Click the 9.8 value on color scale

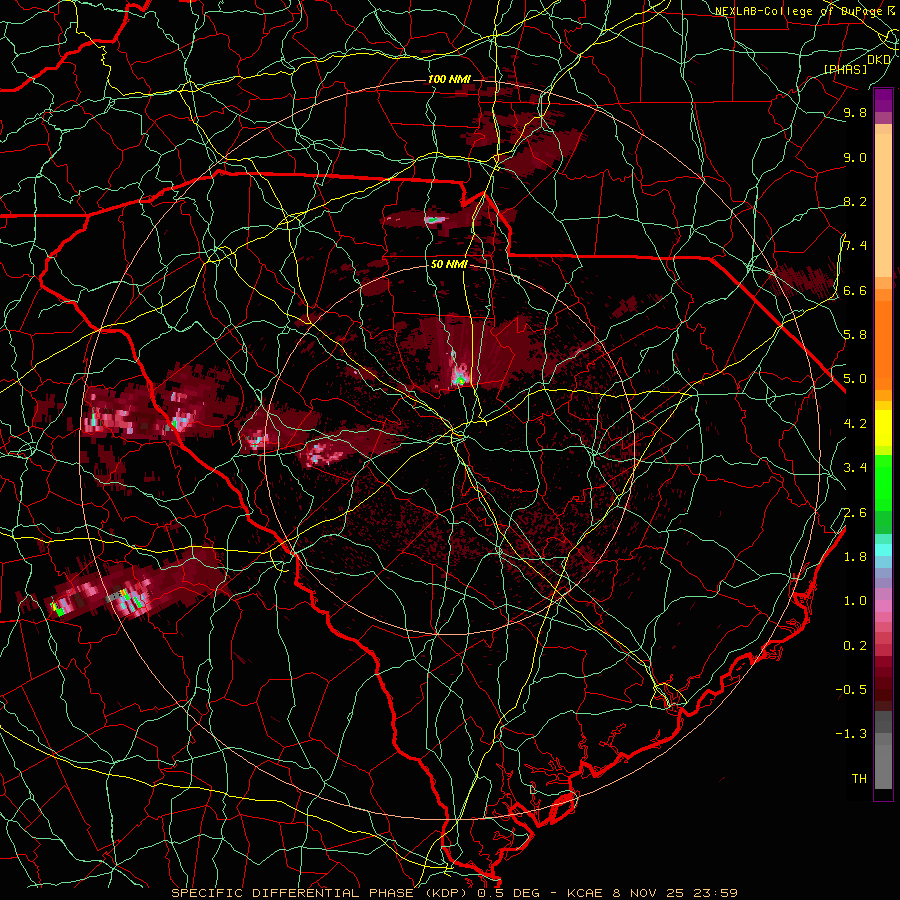(x=855, y=112)
